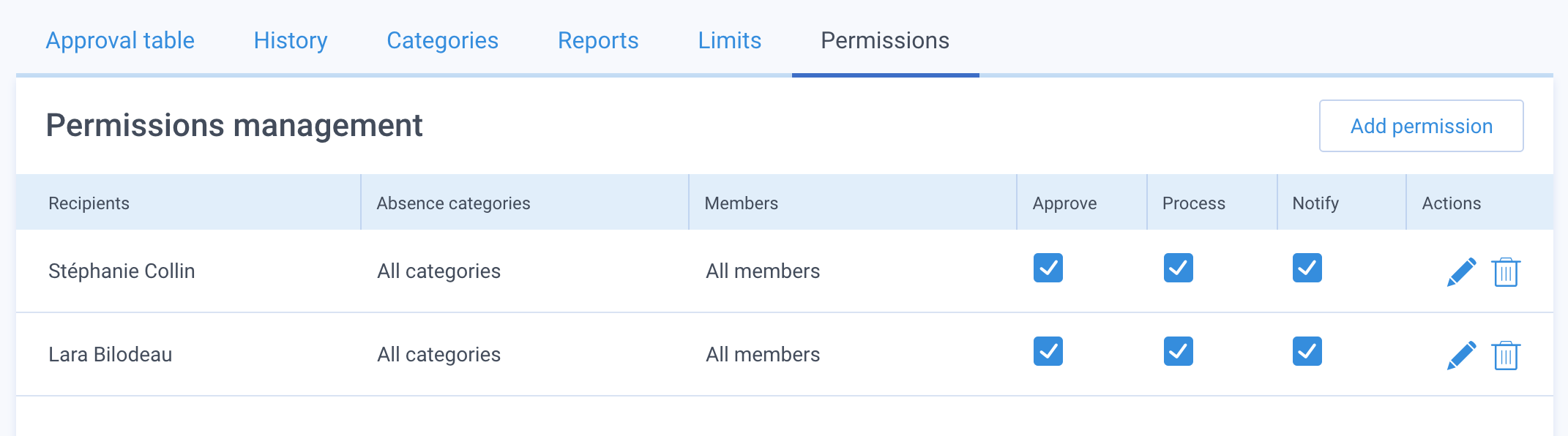Screen dimensions: 1568x436
Task: Toggle Approve checkbox for Lara Bilodeau
Action: coord(1048,351)
